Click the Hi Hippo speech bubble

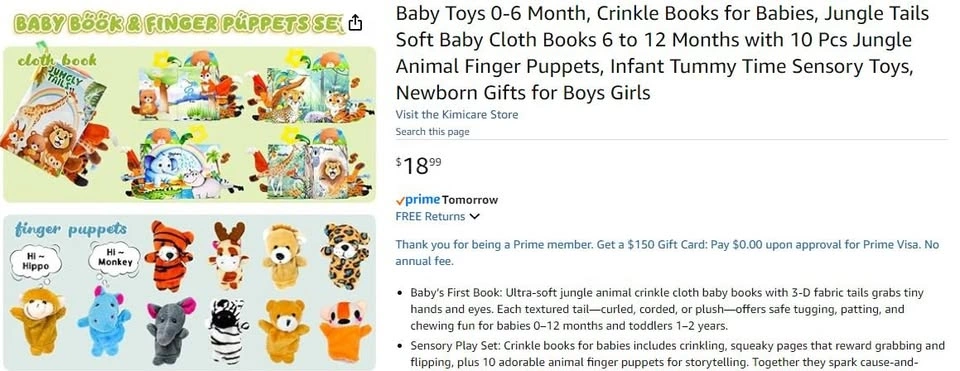coord(36,262)
